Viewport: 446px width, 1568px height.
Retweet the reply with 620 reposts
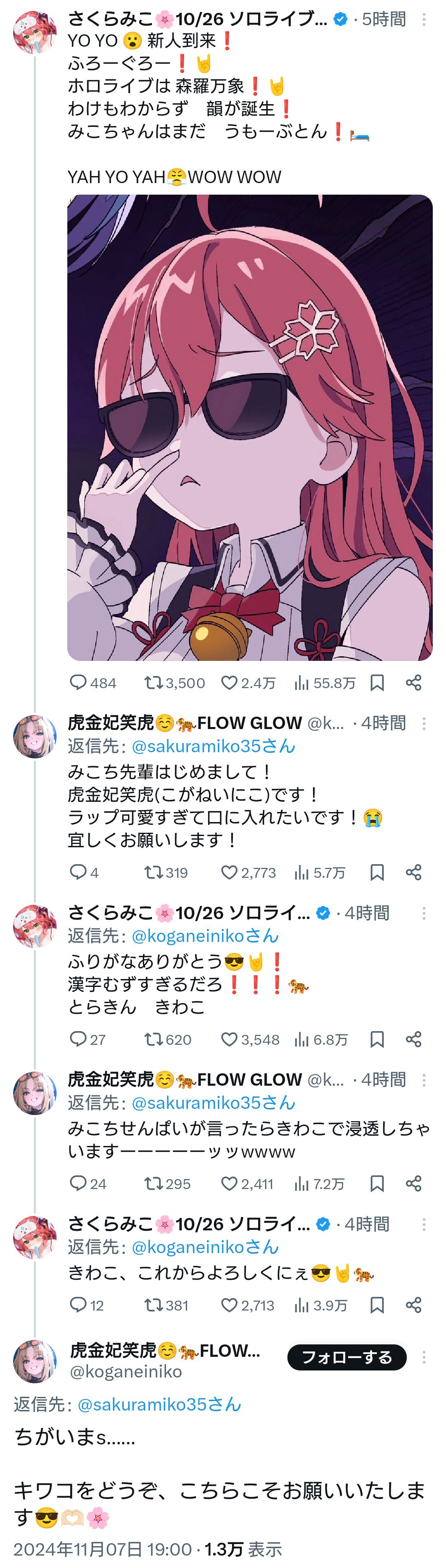(167, 1040)
